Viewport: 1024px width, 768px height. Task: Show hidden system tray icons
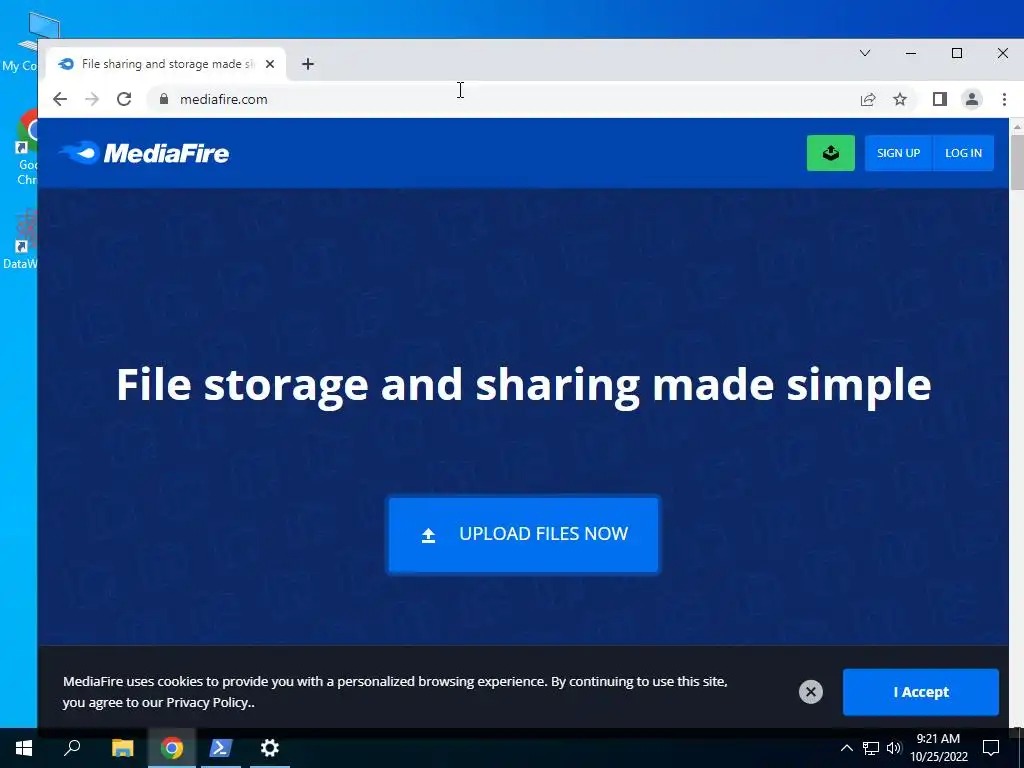click(846, 748)
